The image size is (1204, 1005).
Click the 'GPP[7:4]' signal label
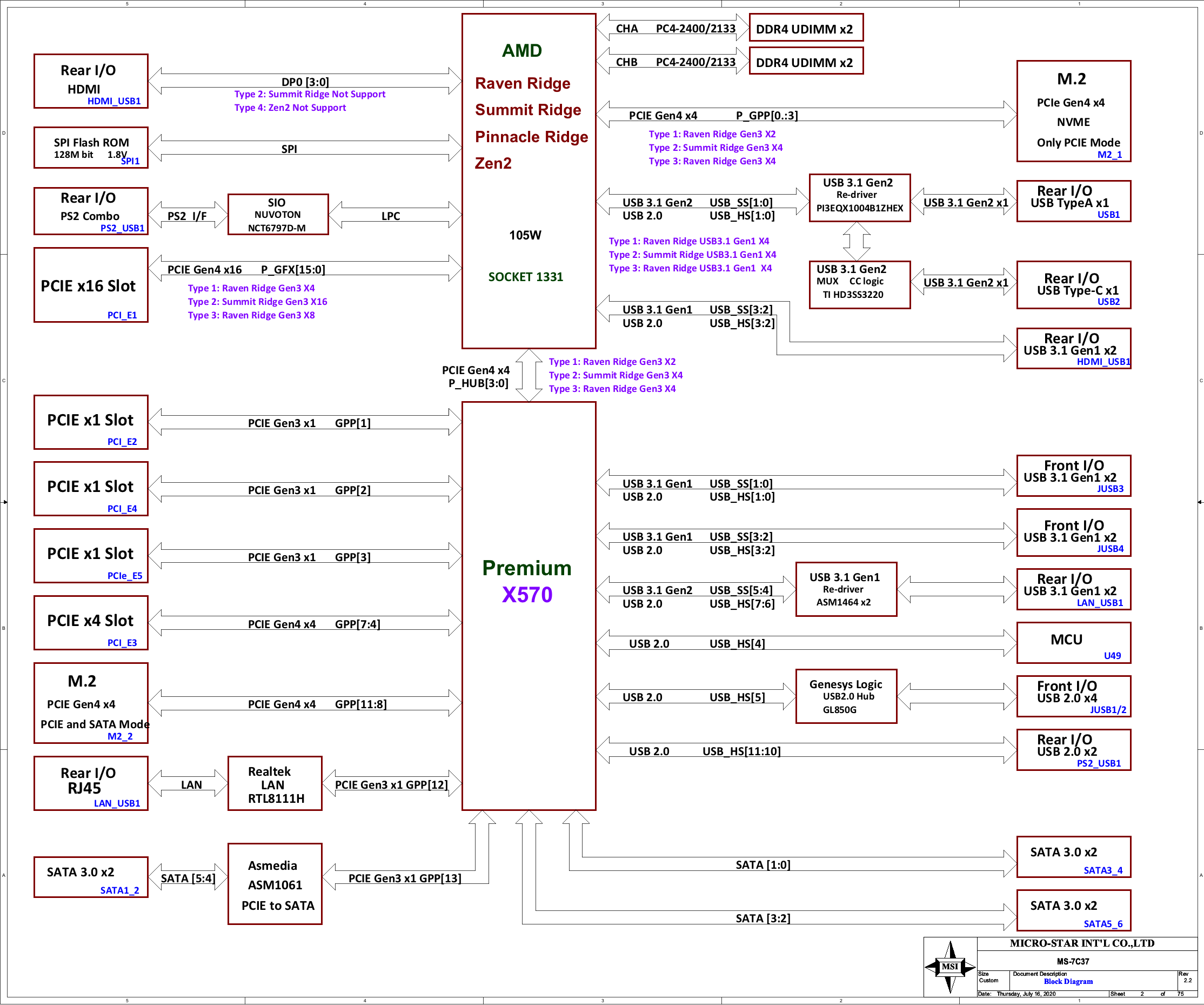point(358,624)
